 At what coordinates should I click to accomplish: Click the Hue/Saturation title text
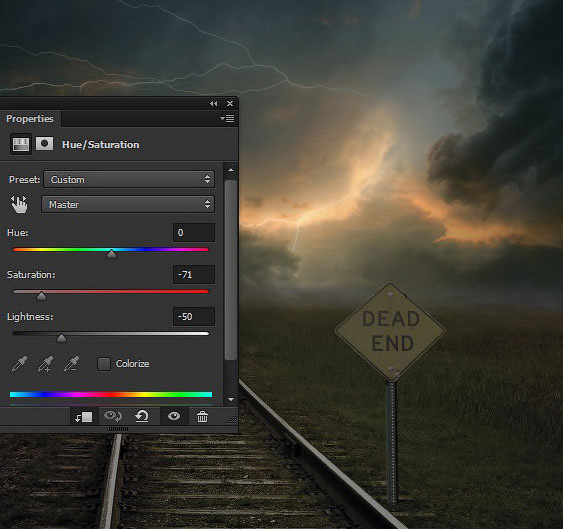(x=101, y=145)
